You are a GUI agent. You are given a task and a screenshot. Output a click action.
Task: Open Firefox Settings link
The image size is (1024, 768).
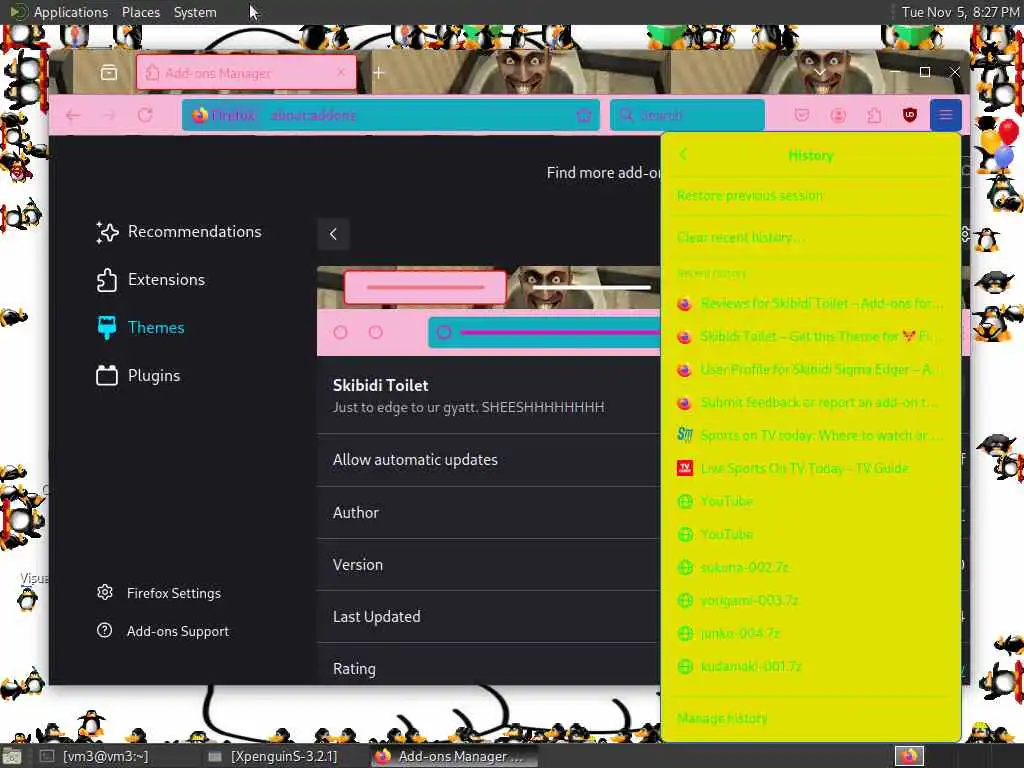[x=173, y=593]
